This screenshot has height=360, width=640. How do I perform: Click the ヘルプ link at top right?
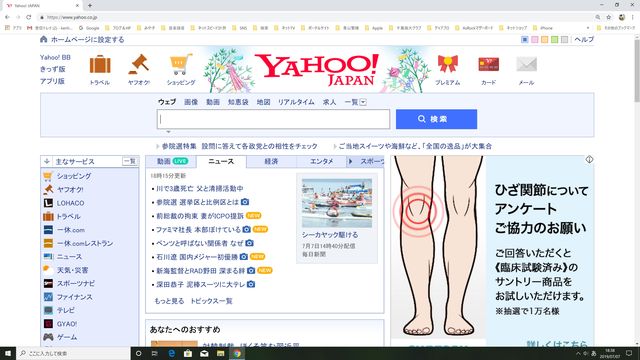tap(584, 40)
